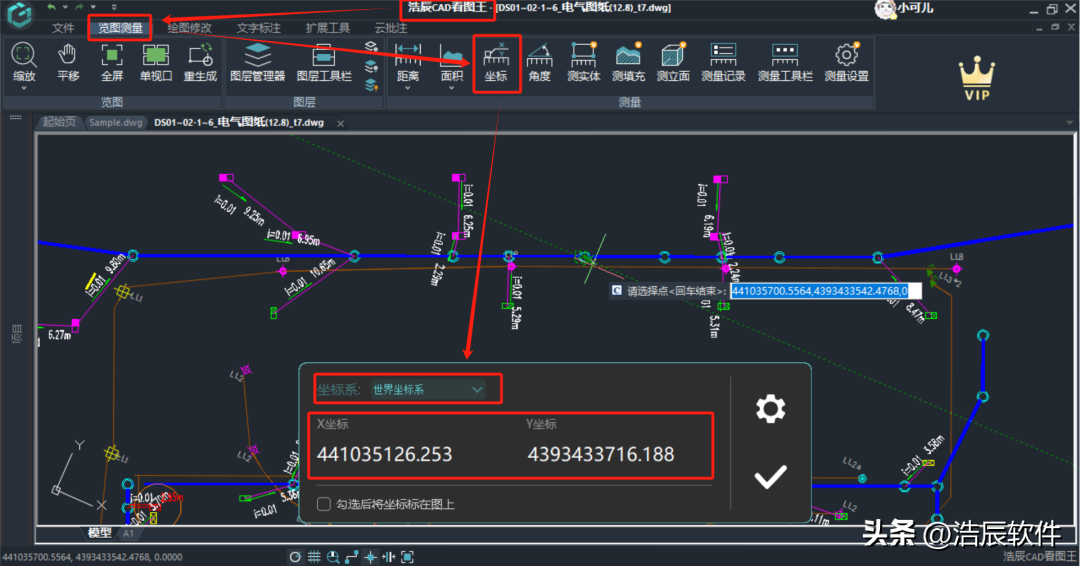Toggle the lineweight icon in status bar

click(388, 557)
